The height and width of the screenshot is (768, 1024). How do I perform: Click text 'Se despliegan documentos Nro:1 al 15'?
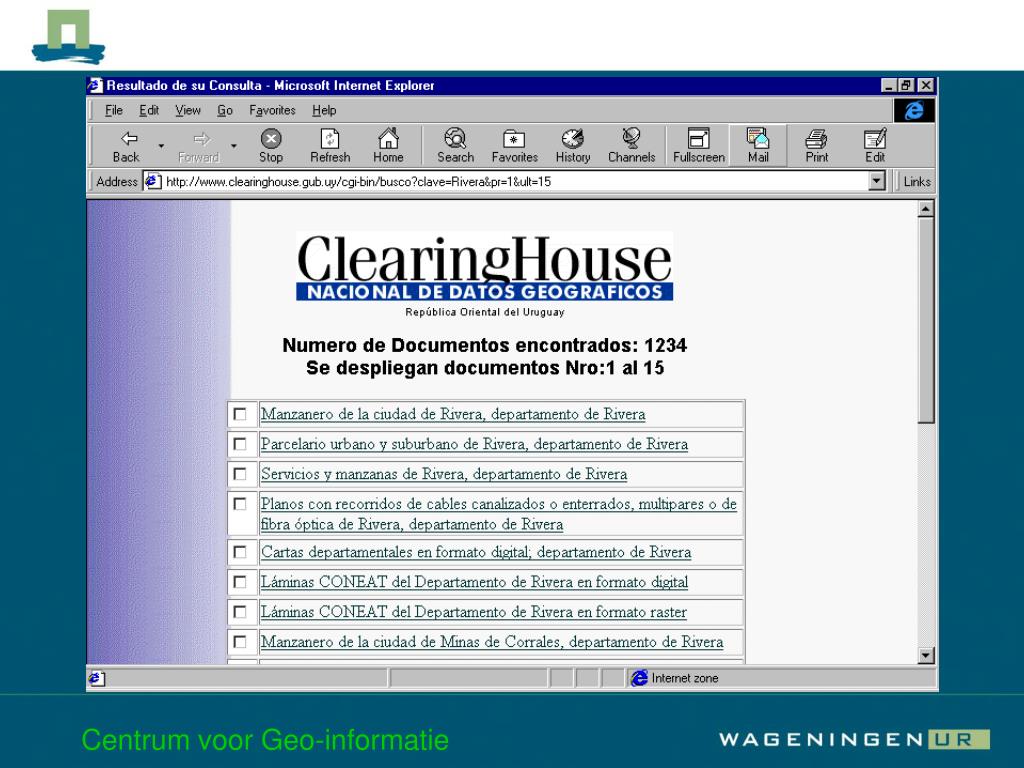point(485,368)
